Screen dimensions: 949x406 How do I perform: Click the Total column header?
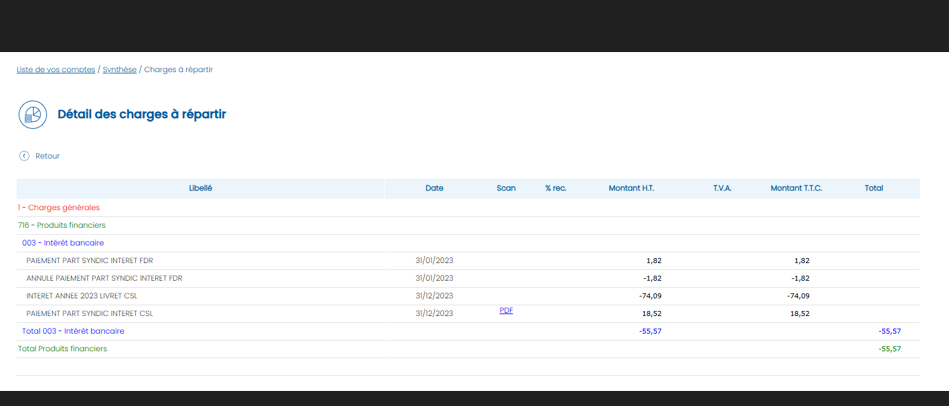(873, 188)
